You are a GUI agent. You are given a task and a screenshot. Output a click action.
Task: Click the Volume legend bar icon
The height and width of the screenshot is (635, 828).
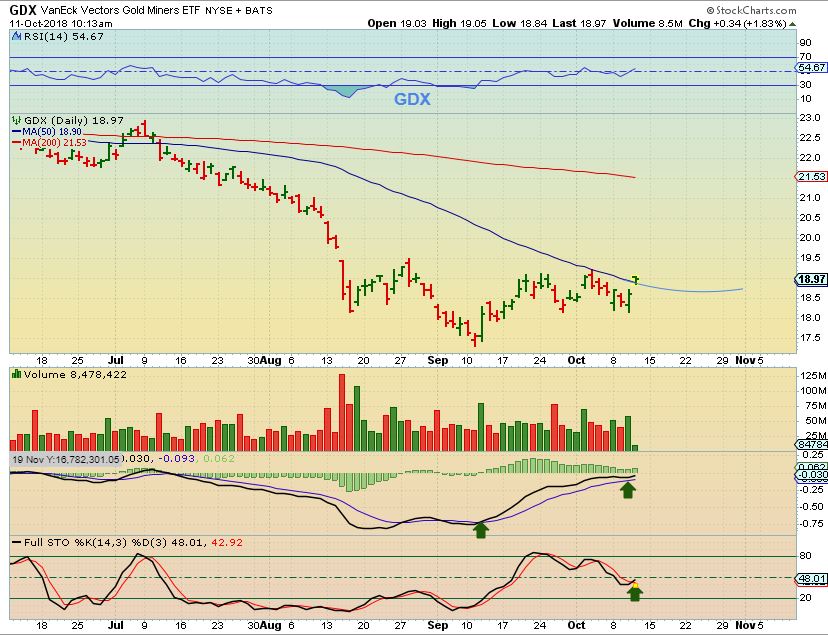pos(16,374)
